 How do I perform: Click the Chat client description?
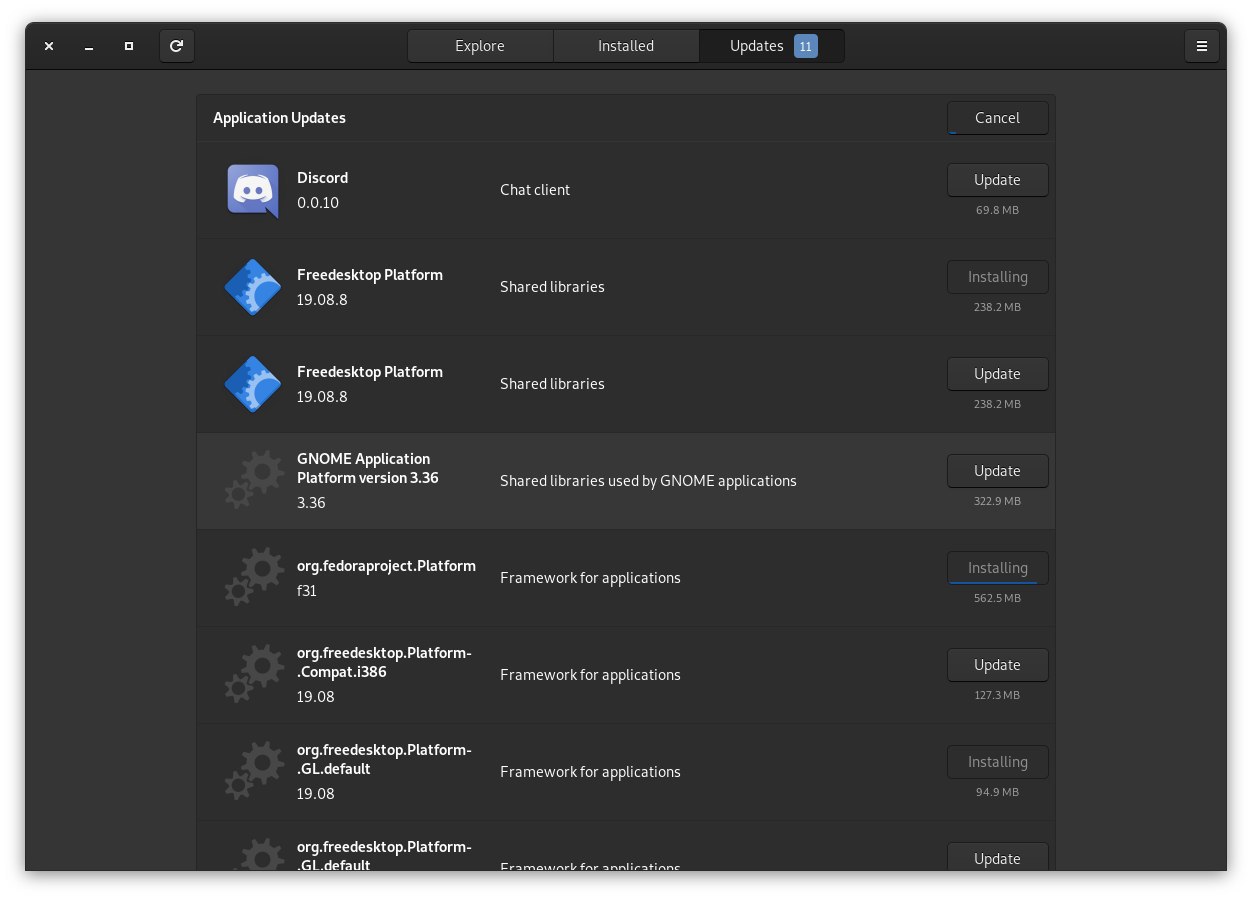535,190
